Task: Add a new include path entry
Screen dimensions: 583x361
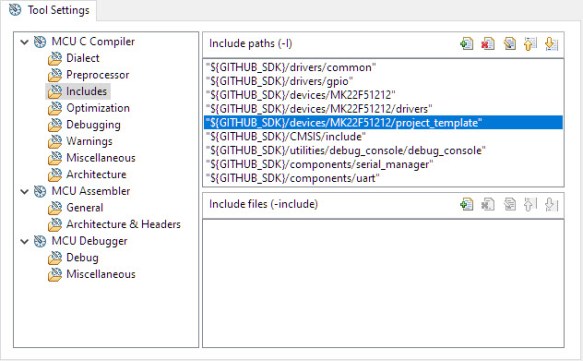Action: 467,44
